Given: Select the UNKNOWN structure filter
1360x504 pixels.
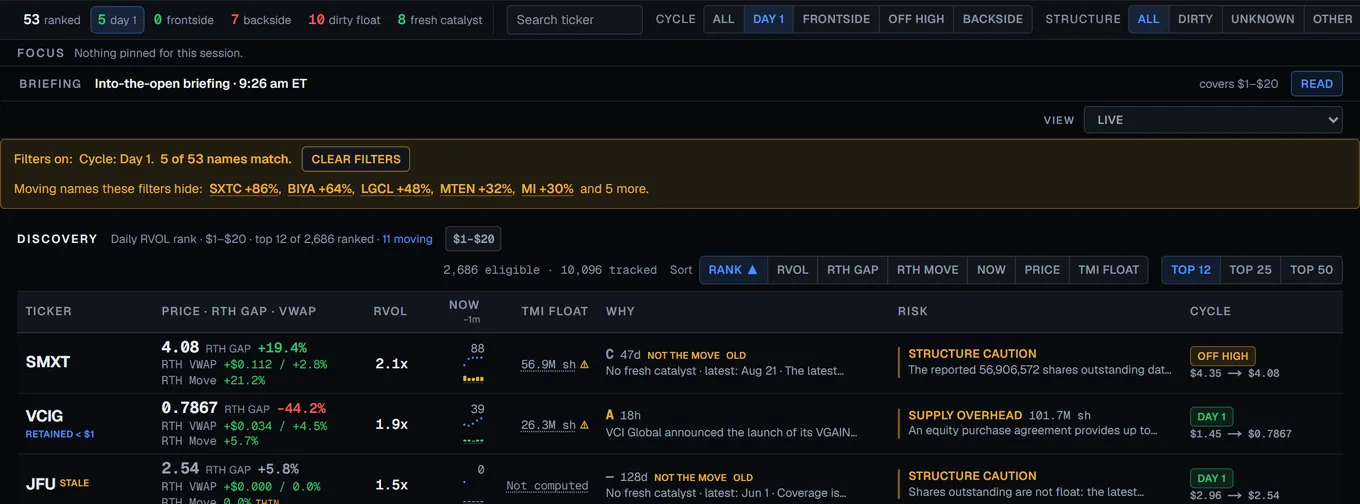Looking at the screenshot, I should click(x=1263, y=19).
